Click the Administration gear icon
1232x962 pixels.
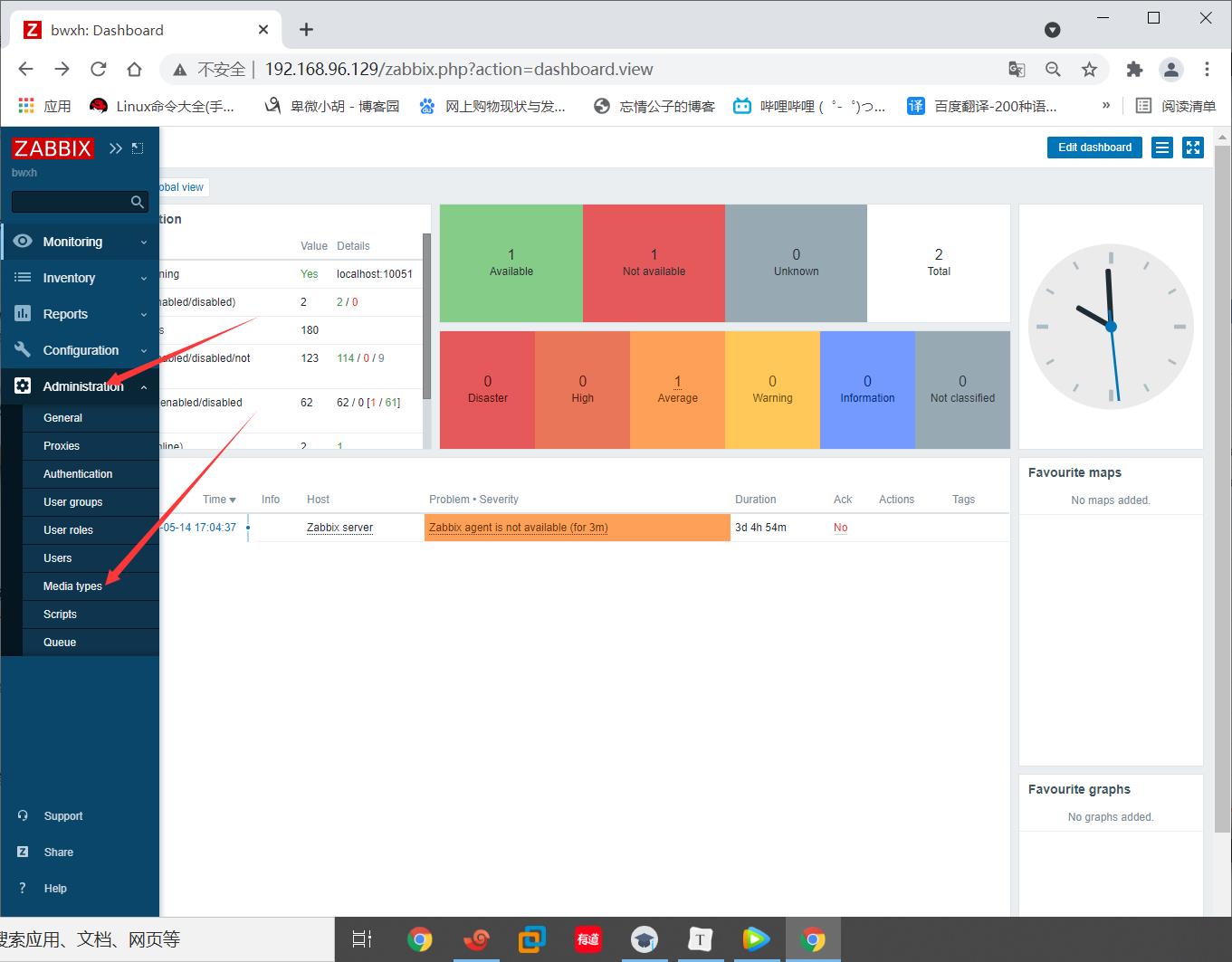(23, 386)
